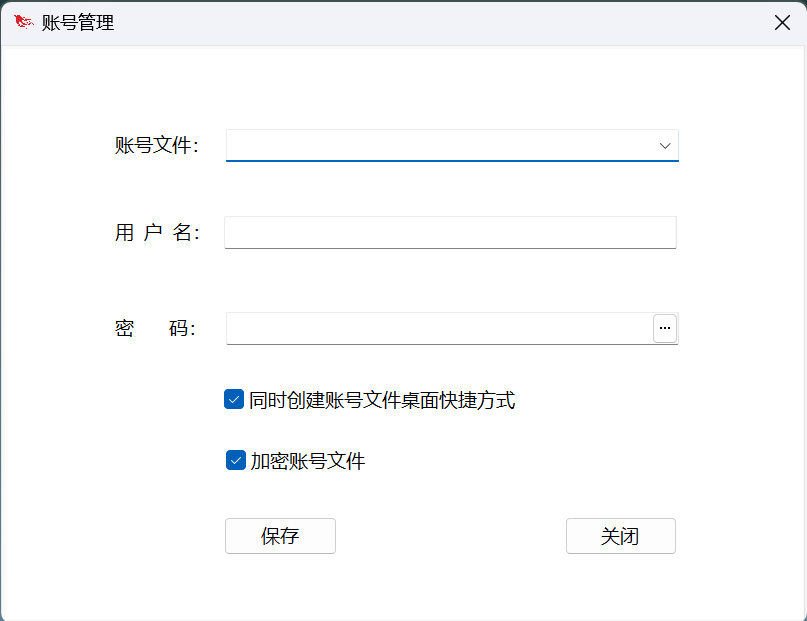The height and width of the screenshot is (621, 807).
Task: Expand the 账号文件 dropdown arrow
Action: tap(665, 146)
